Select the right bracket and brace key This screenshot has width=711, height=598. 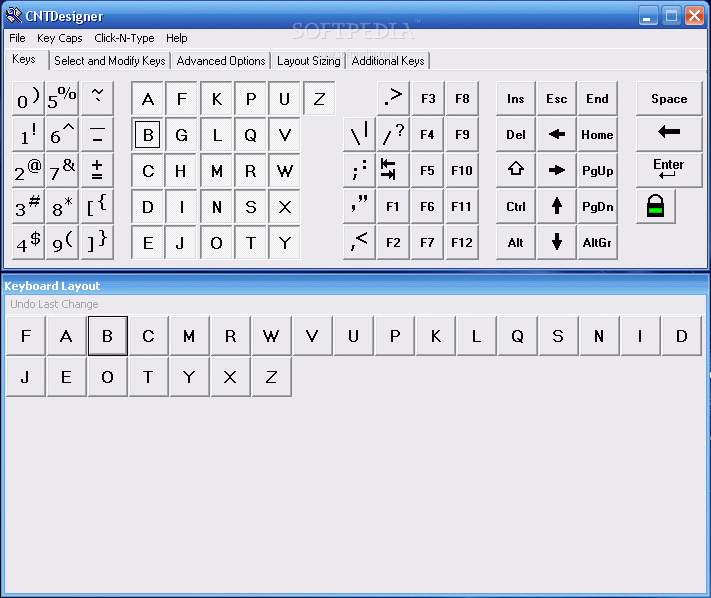coord(97,242)
